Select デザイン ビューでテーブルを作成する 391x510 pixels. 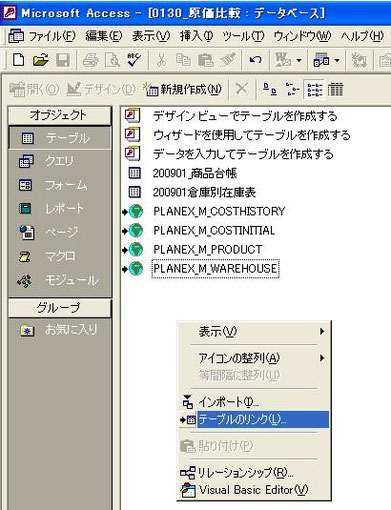245,116
